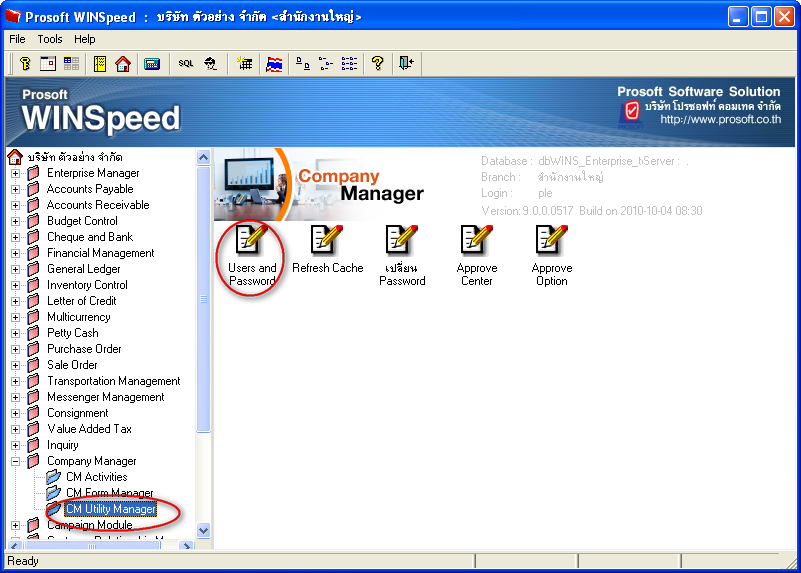Click the person with sunglasses icon
Screen dimensions: 801x573
pos(210,64)
